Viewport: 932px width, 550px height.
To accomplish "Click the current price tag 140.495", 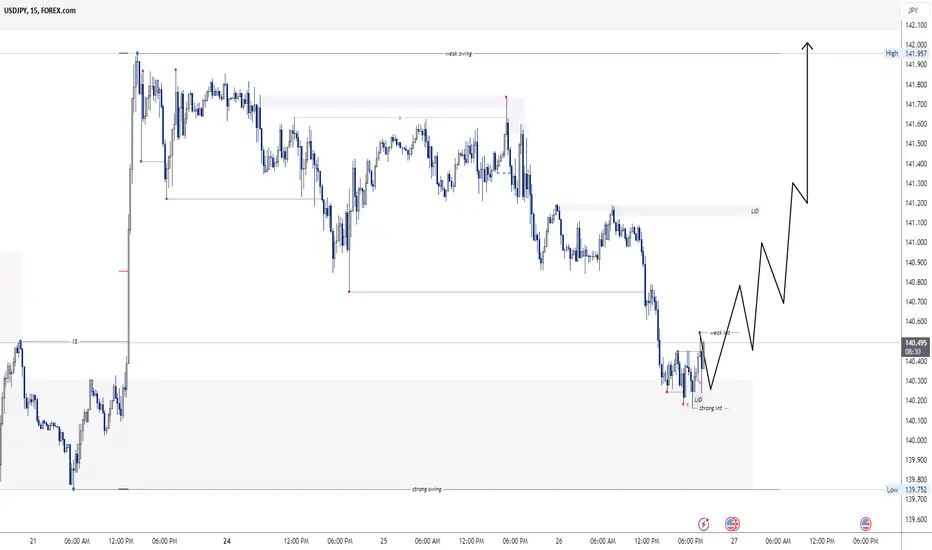I will [915, 343].
